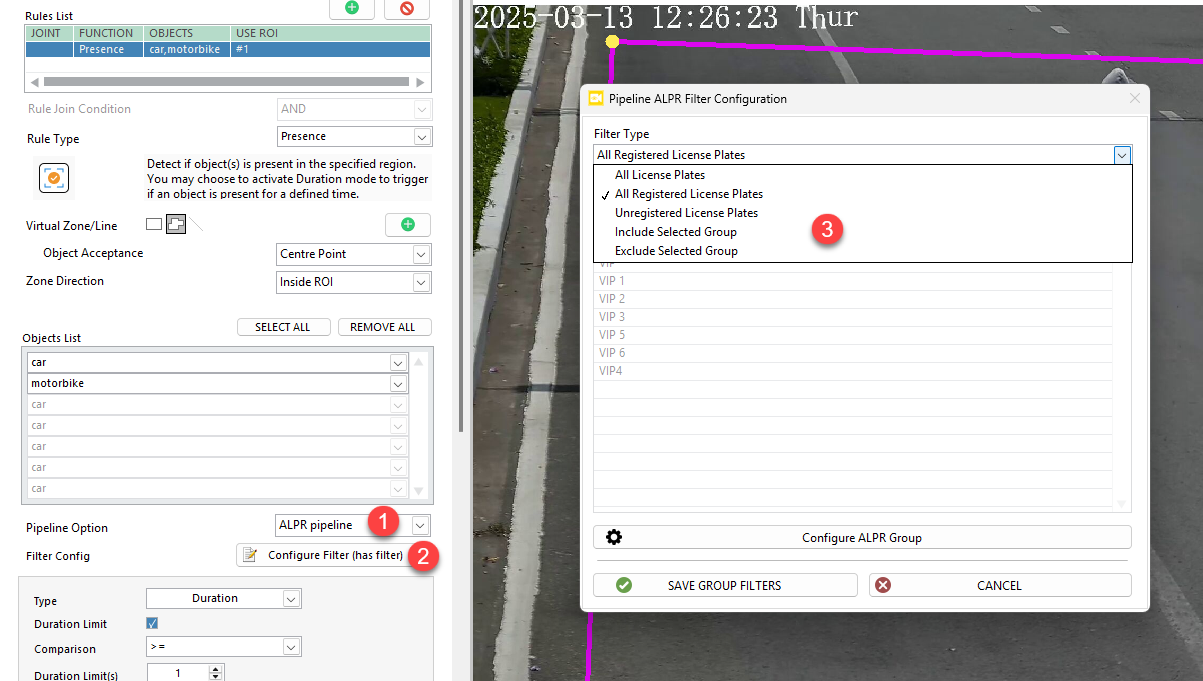Expand the Object Acceptance dropdown
1203x681 pixels.
[422, 255]
